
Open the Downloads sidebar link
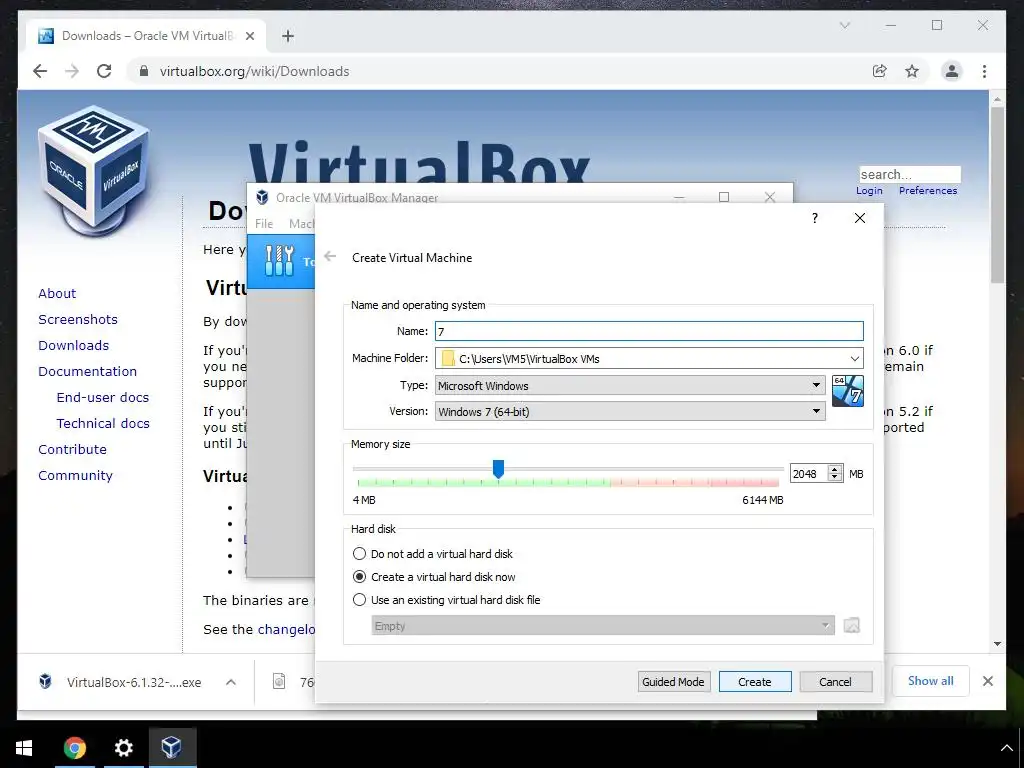(x=73, y=345)
